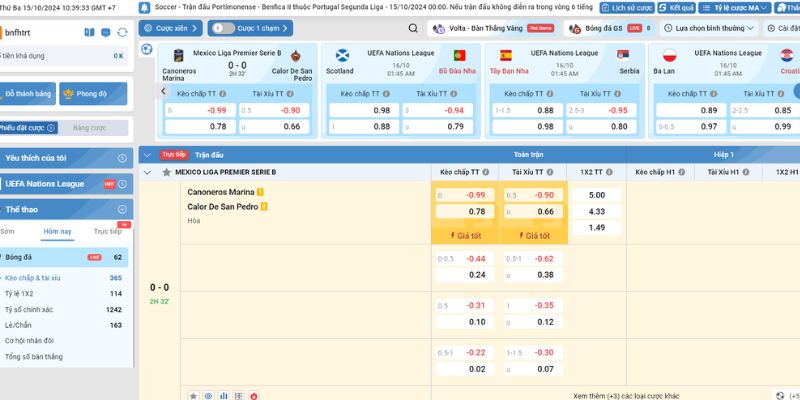Refresh balance with the reload icon

(x=122, y=33)
